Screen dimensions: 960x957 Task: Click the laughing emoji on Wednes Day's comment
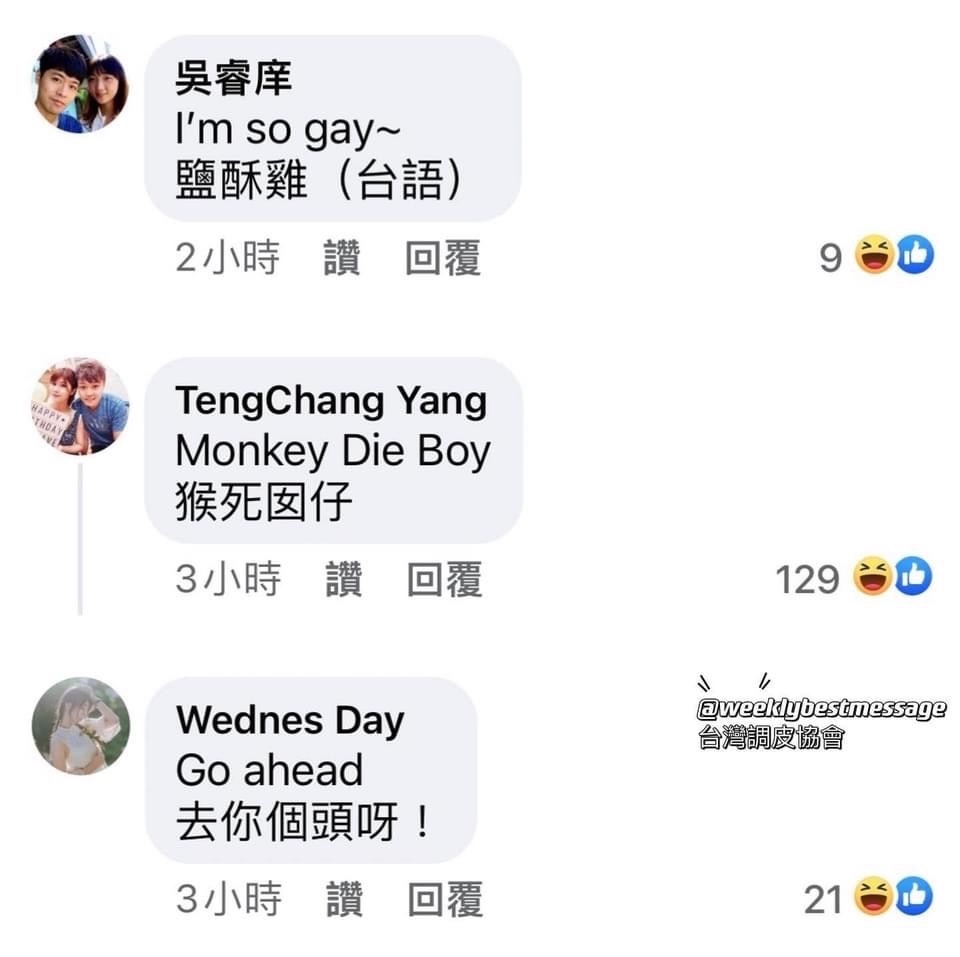click(x=874, y=896)
